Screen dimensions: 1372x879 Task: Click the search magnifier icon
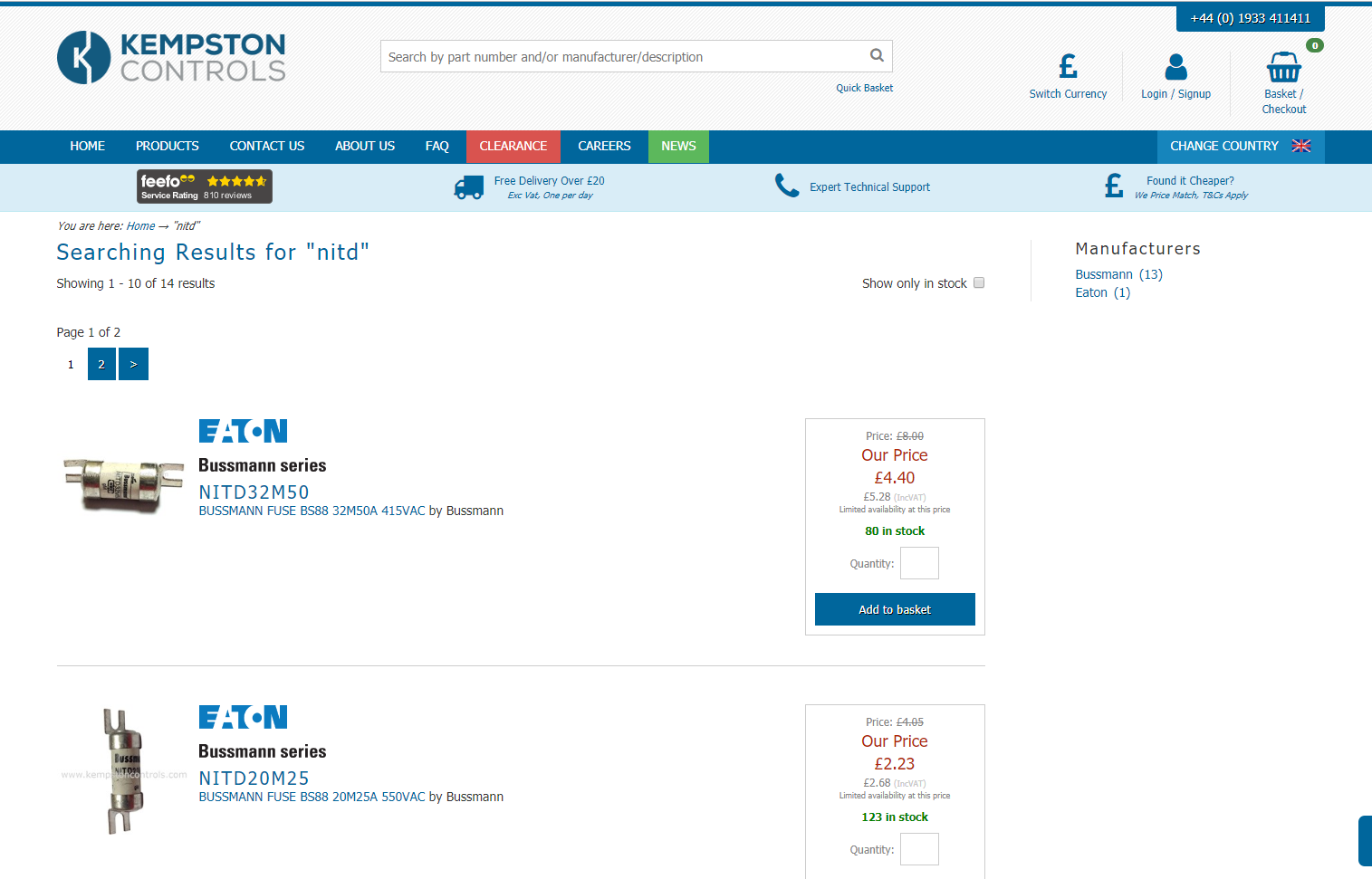(877, 55)
